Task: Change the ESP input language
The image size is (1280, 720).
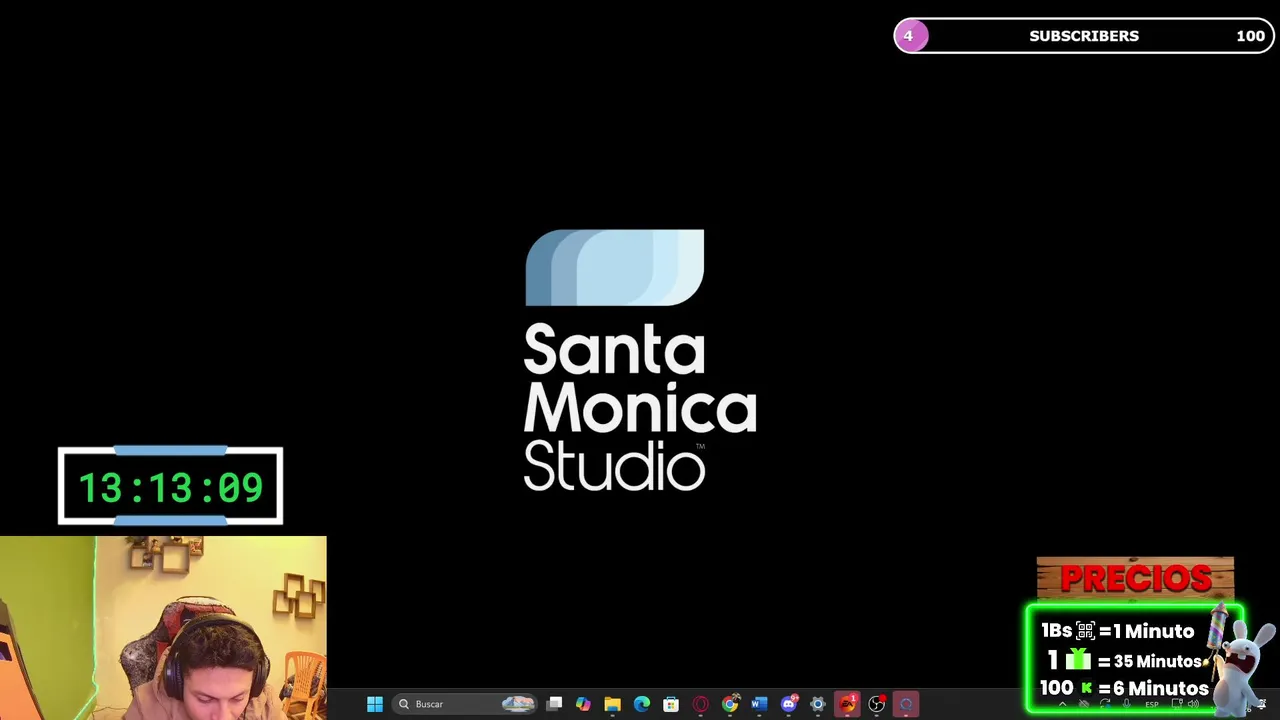Action: (x=1152, y=704)
